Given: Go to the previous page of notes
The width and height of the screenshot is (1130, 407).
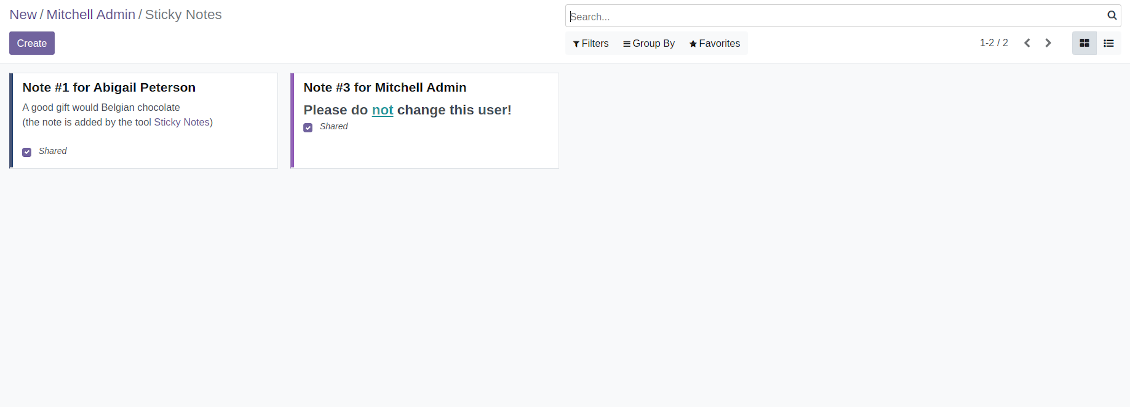Looking at the screenshot, I should point(1027,43).
